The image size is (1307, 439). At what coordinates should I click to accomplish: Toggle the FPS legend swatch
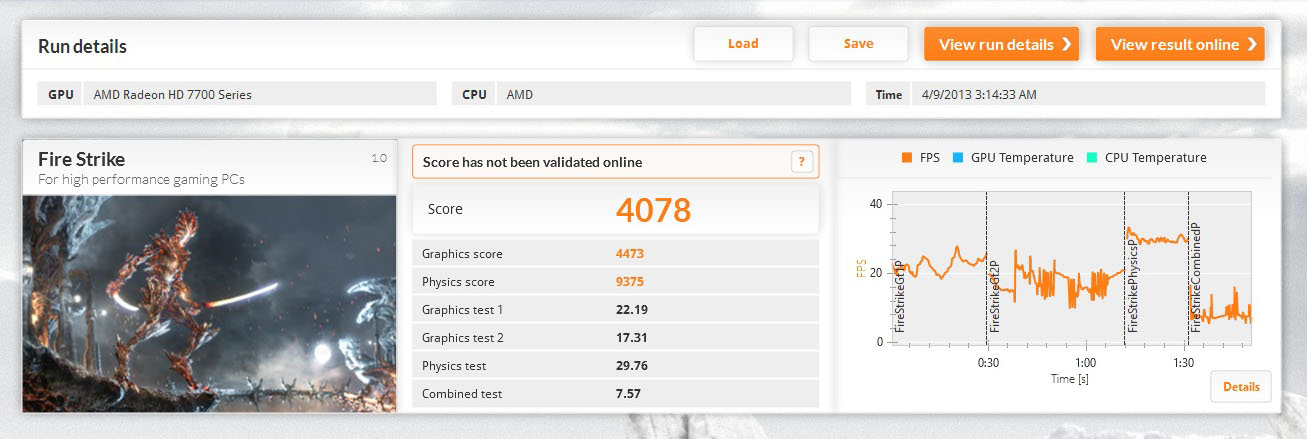pos(907,158)
